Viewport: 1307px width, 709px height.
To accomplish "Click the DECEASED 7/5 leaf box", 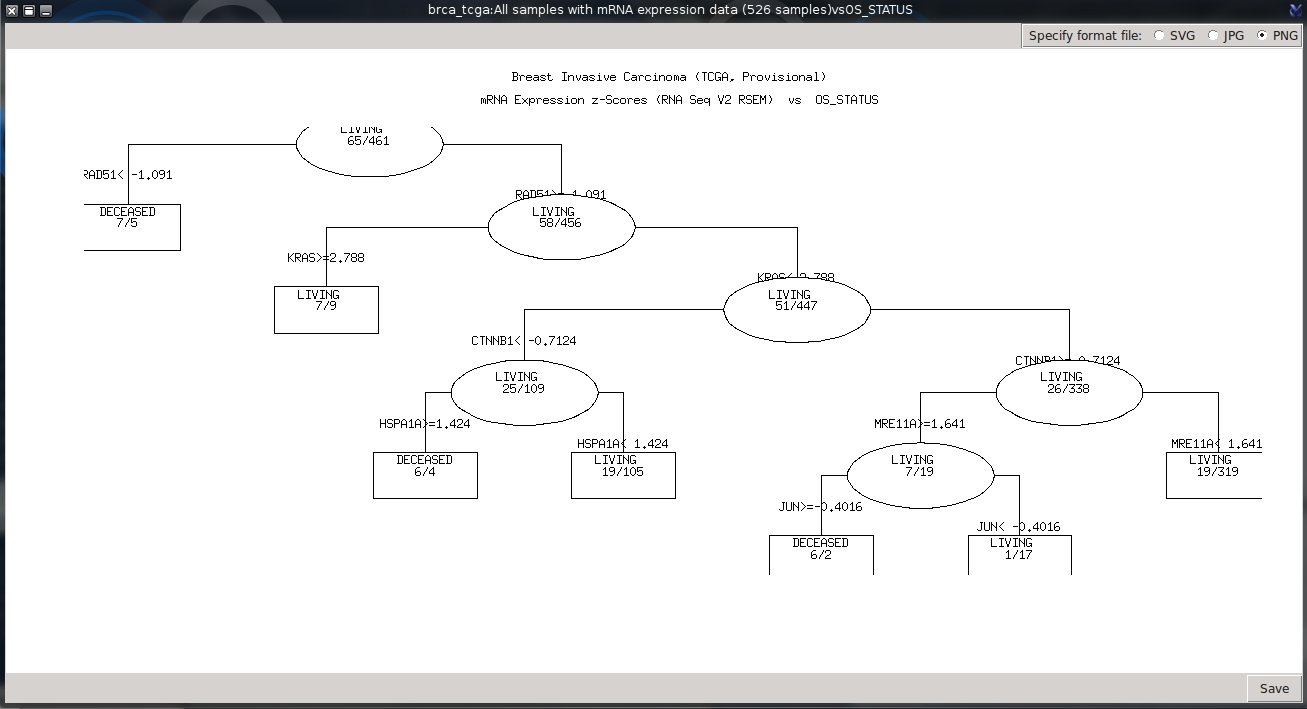I will click(x=133, y=227).
